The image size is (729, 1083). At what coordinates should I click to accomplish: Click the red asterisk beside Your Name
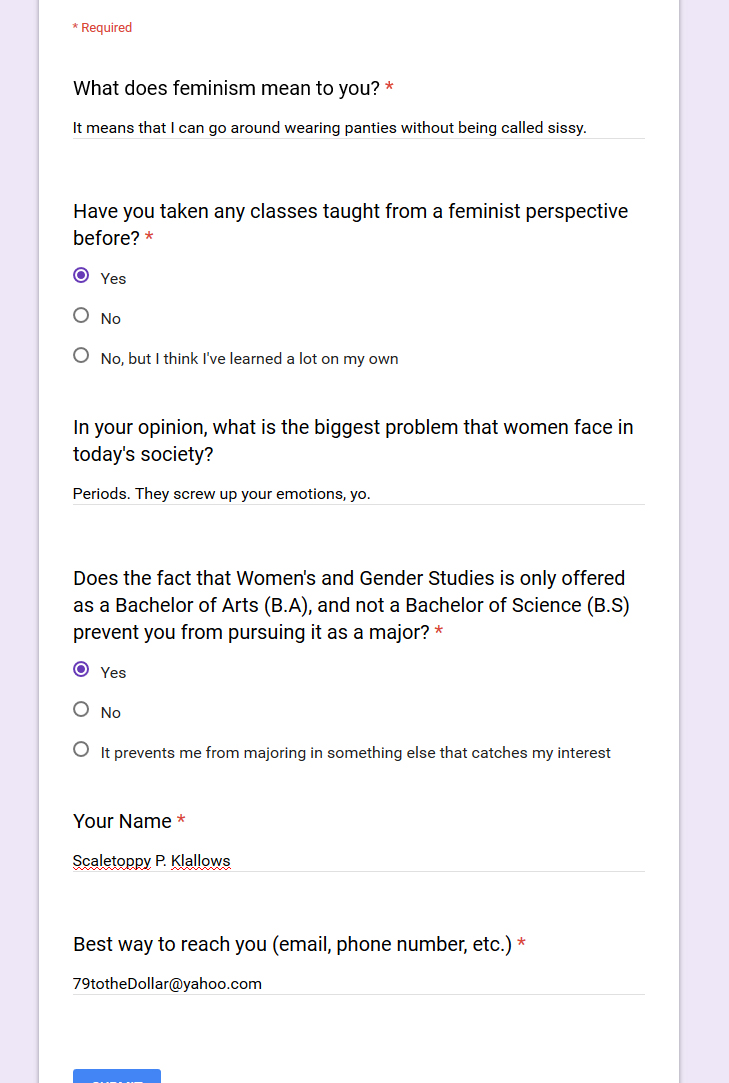tap(181, 820)
